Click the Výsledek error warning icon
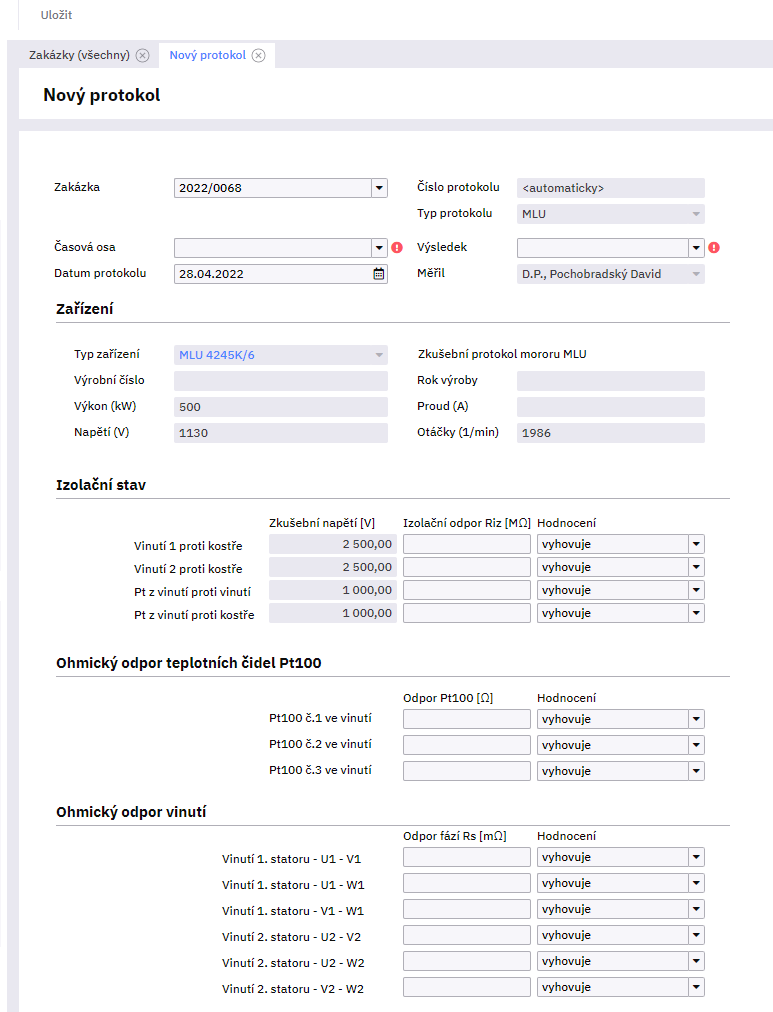Viewport: 773px width, 1012px height. 714,248
